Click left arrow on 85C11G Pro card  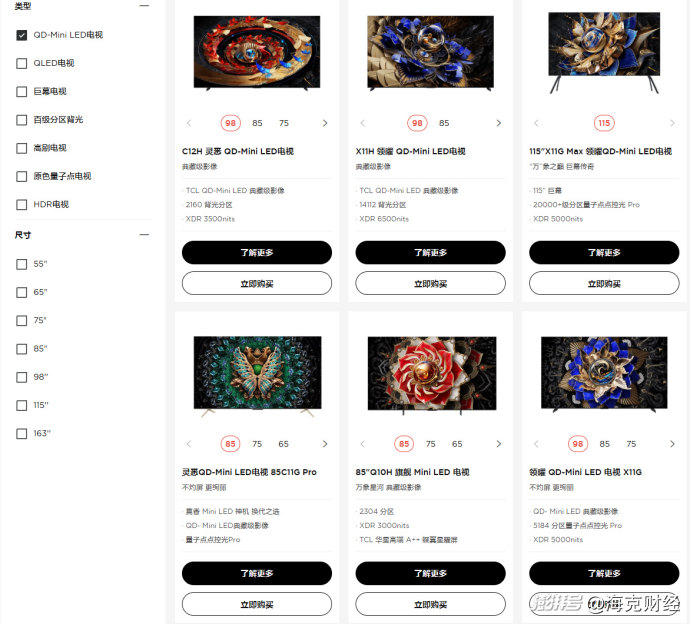(x=189, y=444)
